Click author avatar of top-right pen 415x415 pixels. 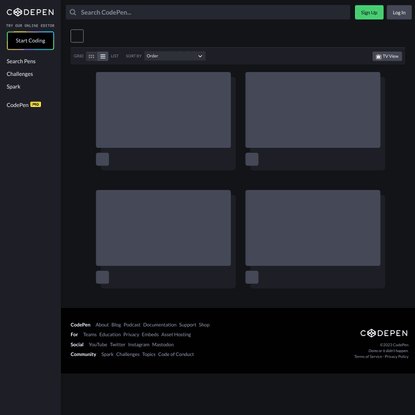[x=252, y=159]
